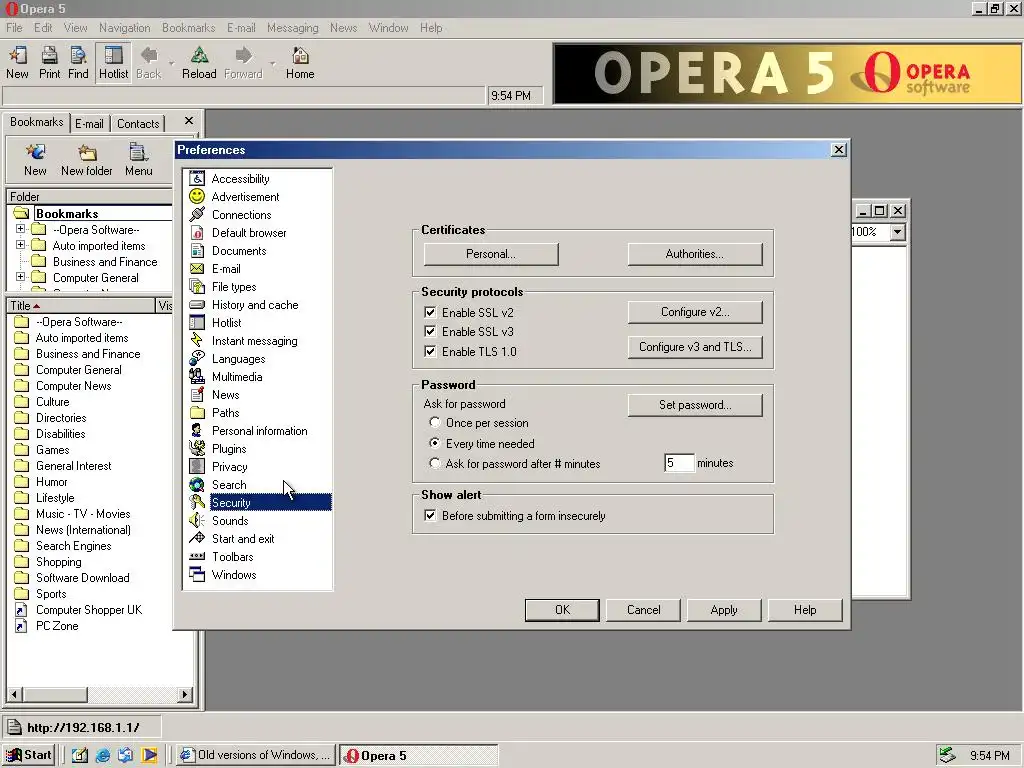This screenshot has width=1024, height=768.
Task: Select Languages preferences category
Action: tap(238, 359)
